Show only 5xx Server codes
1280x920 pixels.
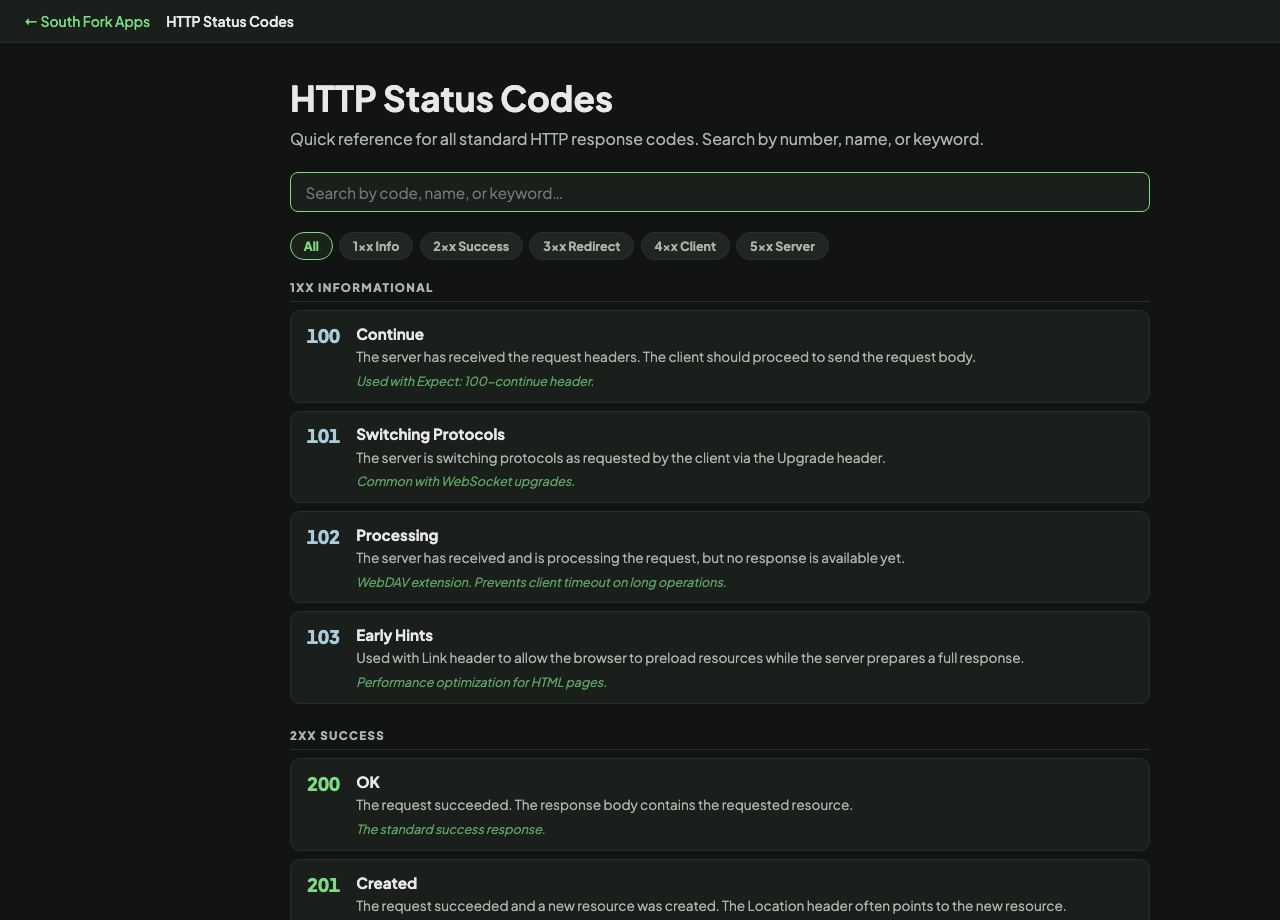[x=782, y=246]
